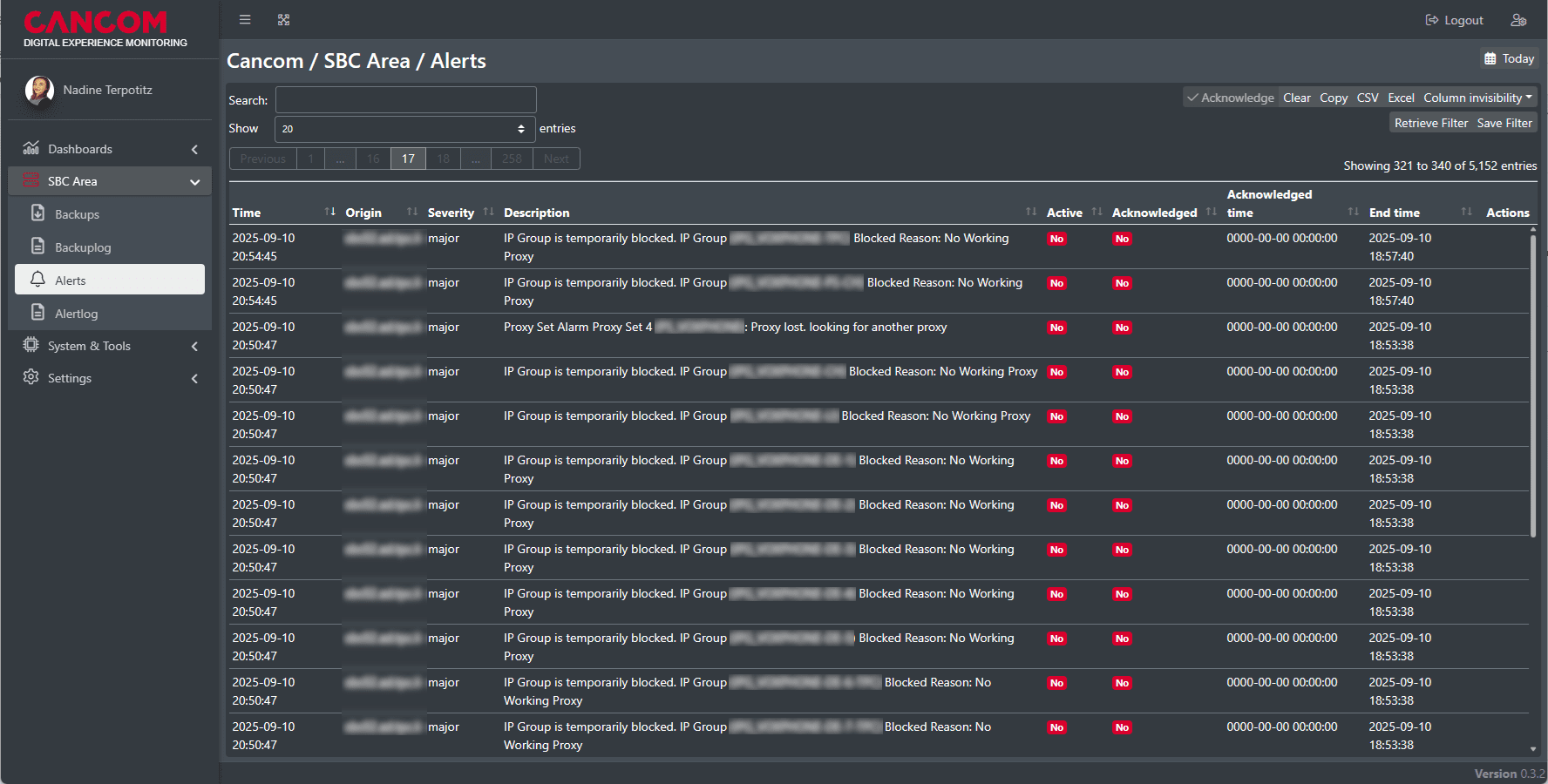Click the Alerts bell icon

coord(37,280)
